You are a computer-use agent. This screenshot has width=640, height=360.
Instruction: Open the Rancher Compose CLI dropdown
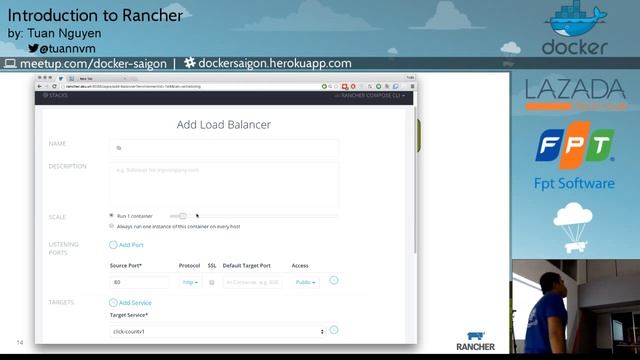369,96
